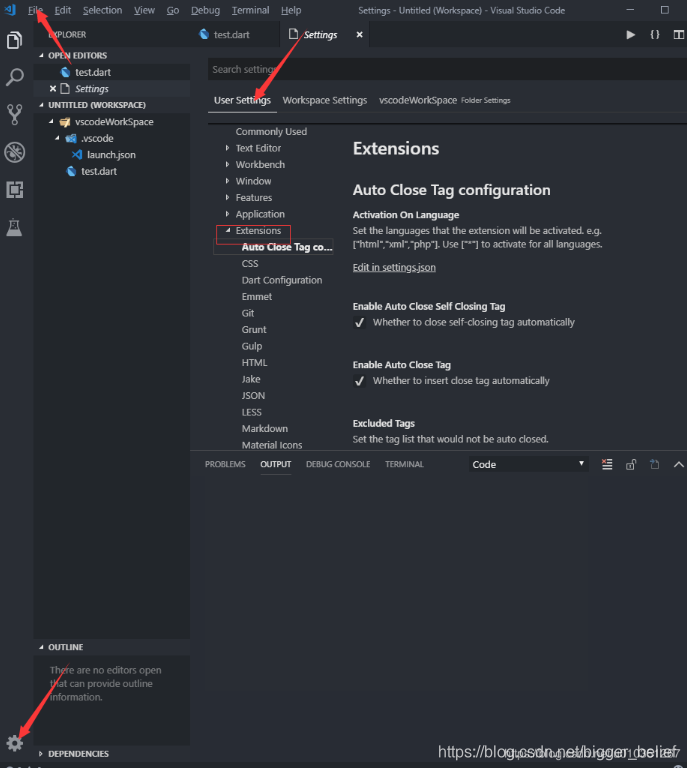Image resolution: width=687 pixels, height=771 pixels.
Task: Select Emmet settings category
Action: [257, 297]
